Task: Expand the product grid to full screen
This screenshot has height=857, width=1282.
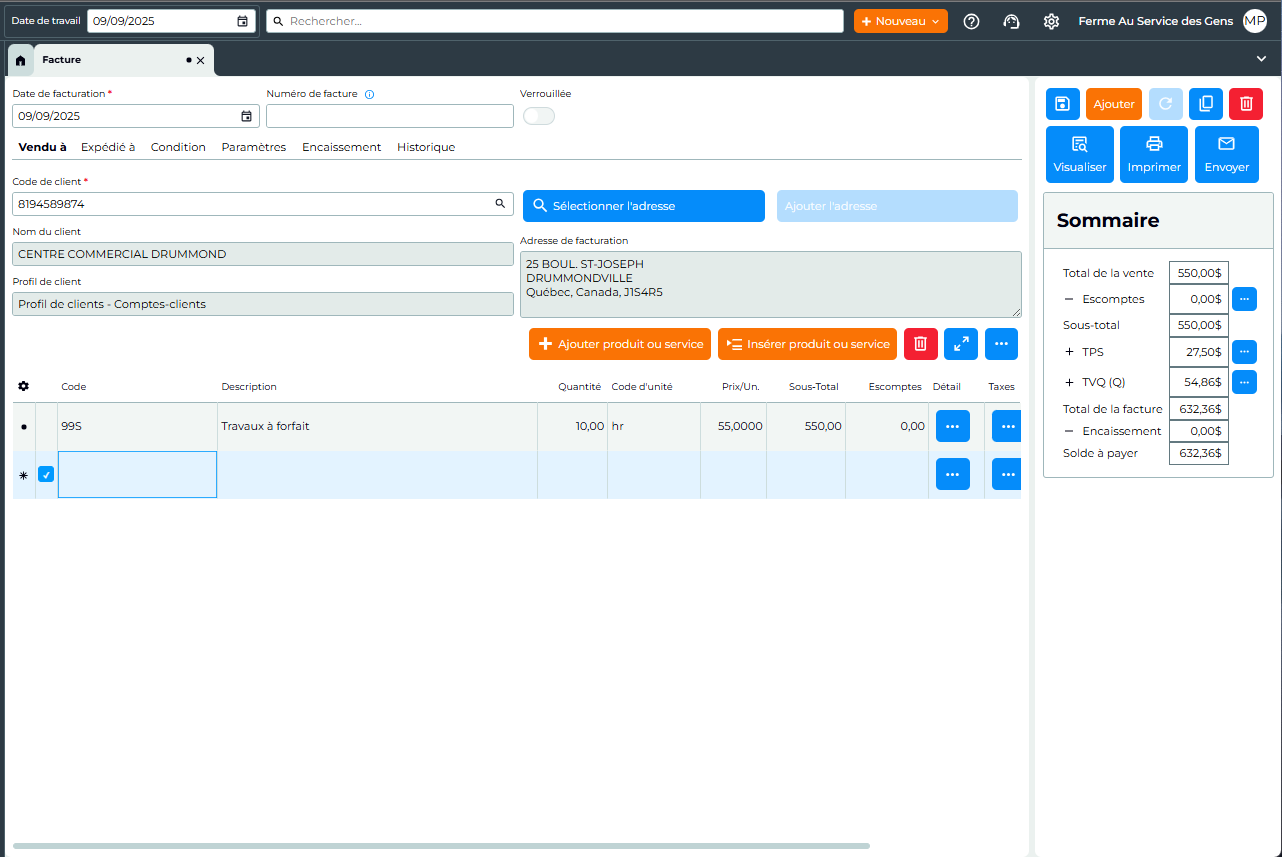Action: click(961, 344)
